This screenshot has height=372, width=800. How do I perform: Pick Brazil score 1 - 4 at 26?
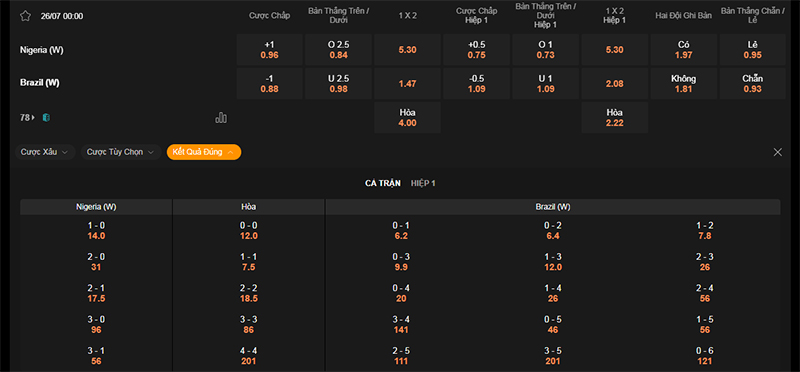553,293
